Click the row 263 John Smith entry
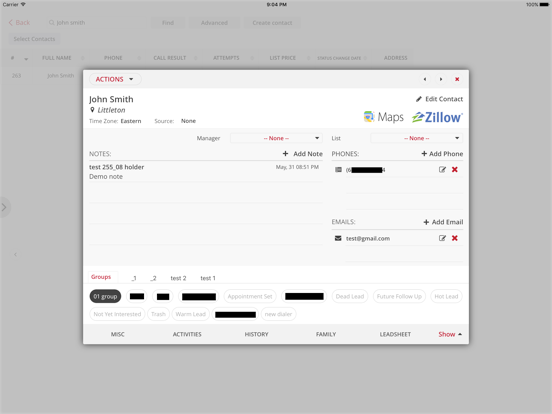This screenshot has width=552, height=414. tap(42, 75)
